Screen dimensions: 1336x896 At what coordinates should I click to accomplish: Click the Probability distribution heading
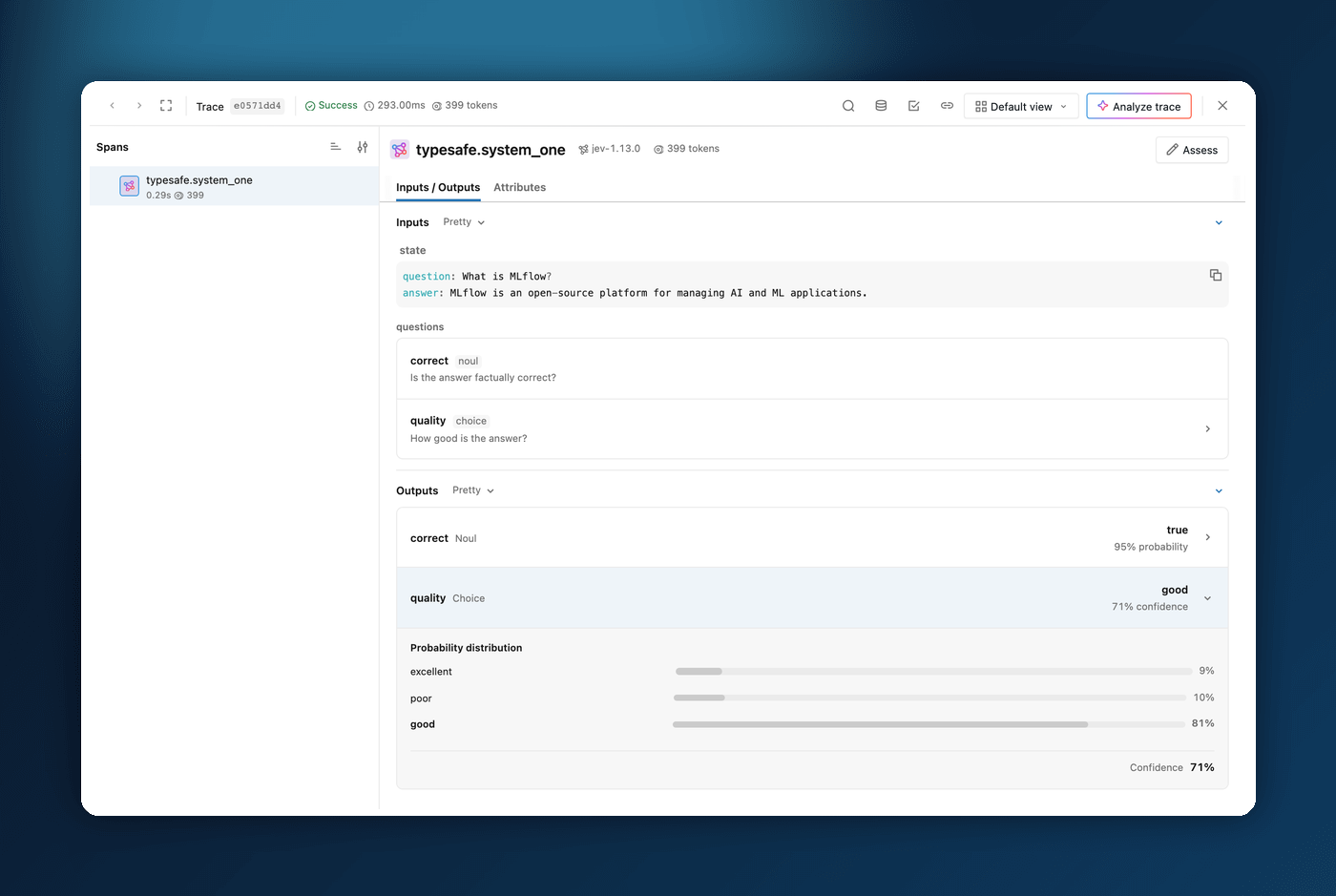[x=467, y=648]
